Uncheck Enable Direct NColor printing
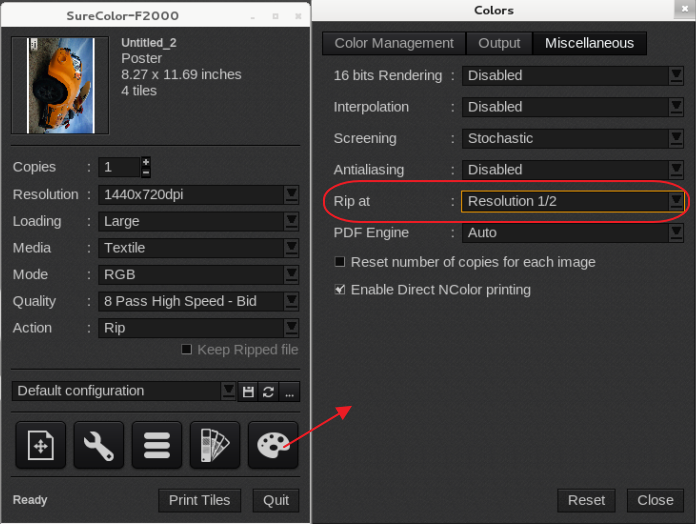Image resolution: width=696 pixels, height=524 pixels. [x=340, y=290]
